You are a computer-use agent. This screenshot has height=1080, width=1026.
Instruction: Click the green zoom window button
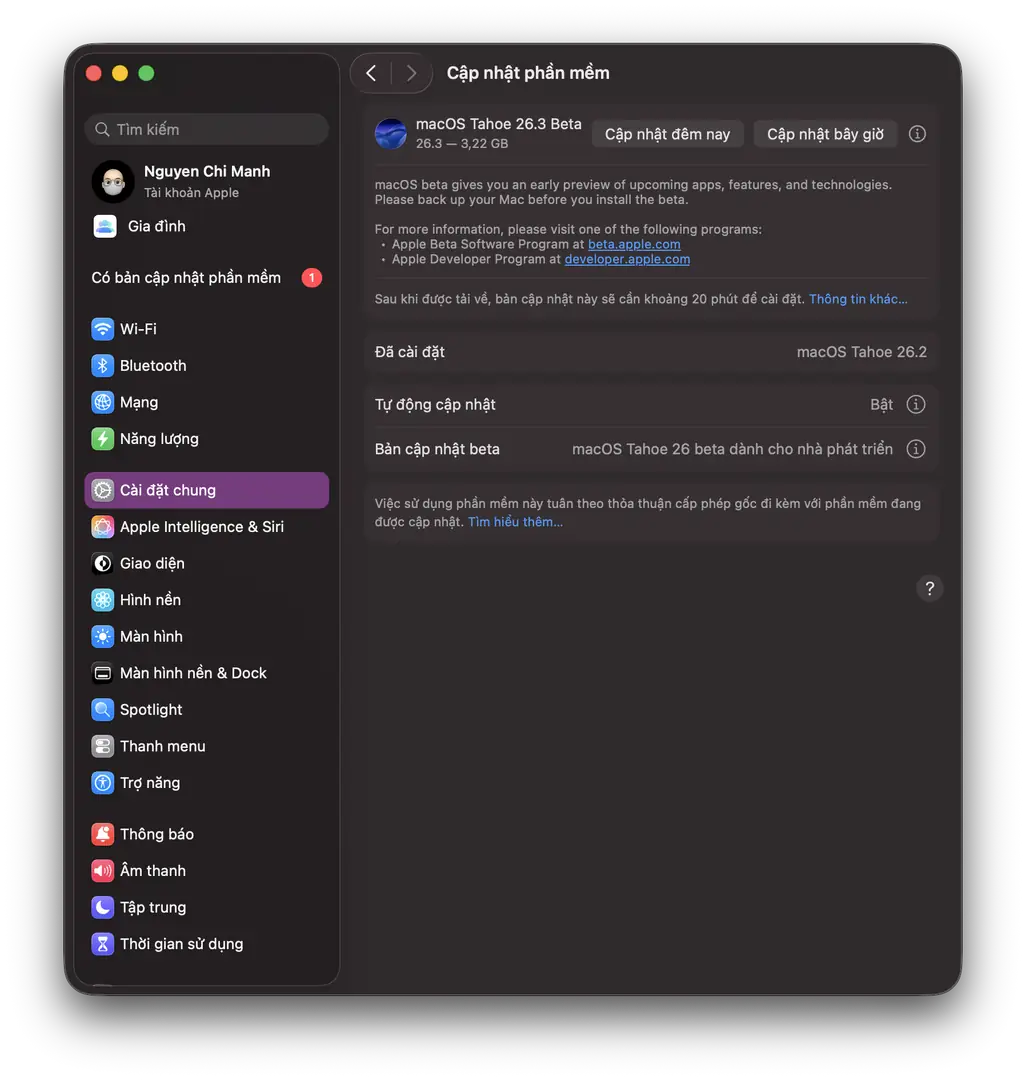pyautogui.click(x=146, y=74)
